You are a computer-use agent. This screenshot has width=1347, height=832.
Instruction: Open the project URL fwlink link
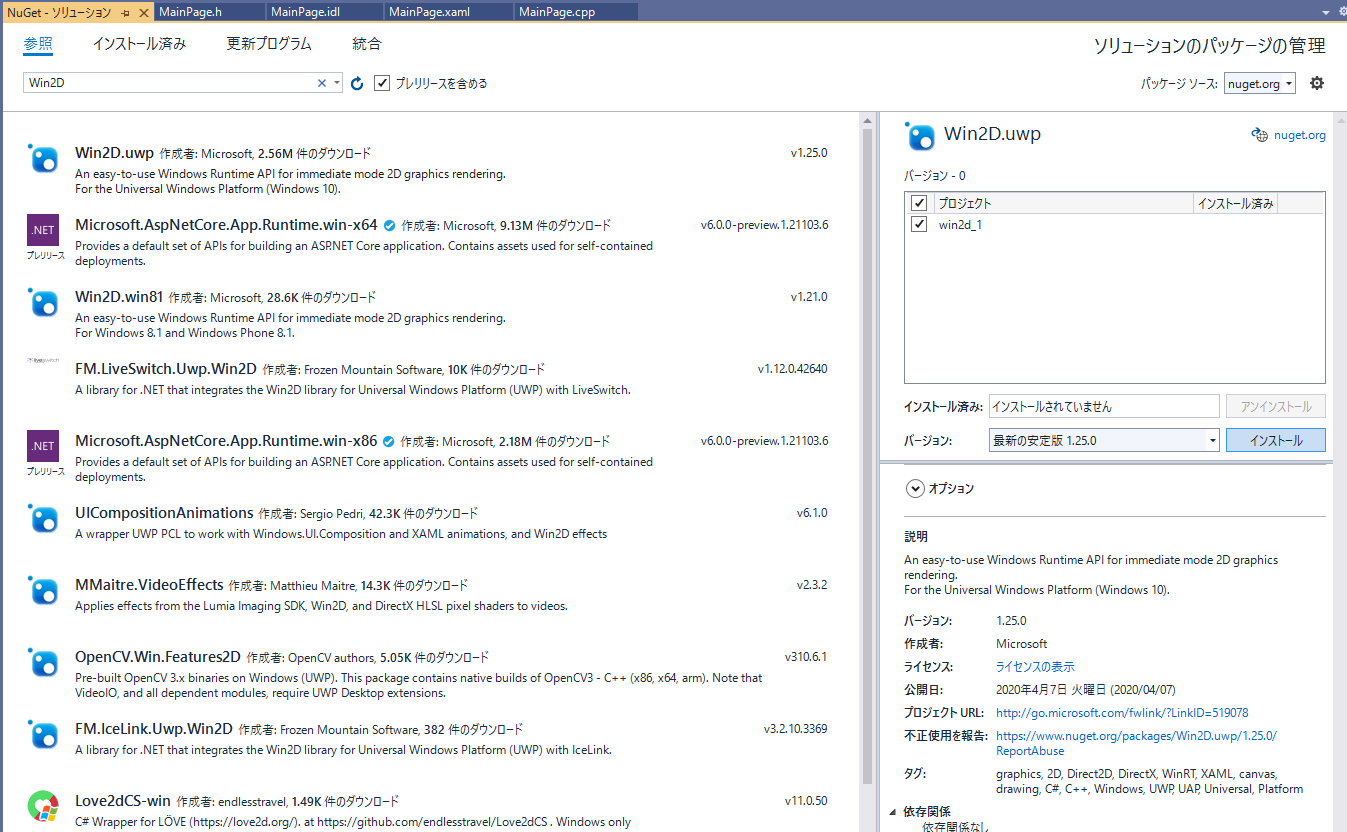pos(1122,713)
